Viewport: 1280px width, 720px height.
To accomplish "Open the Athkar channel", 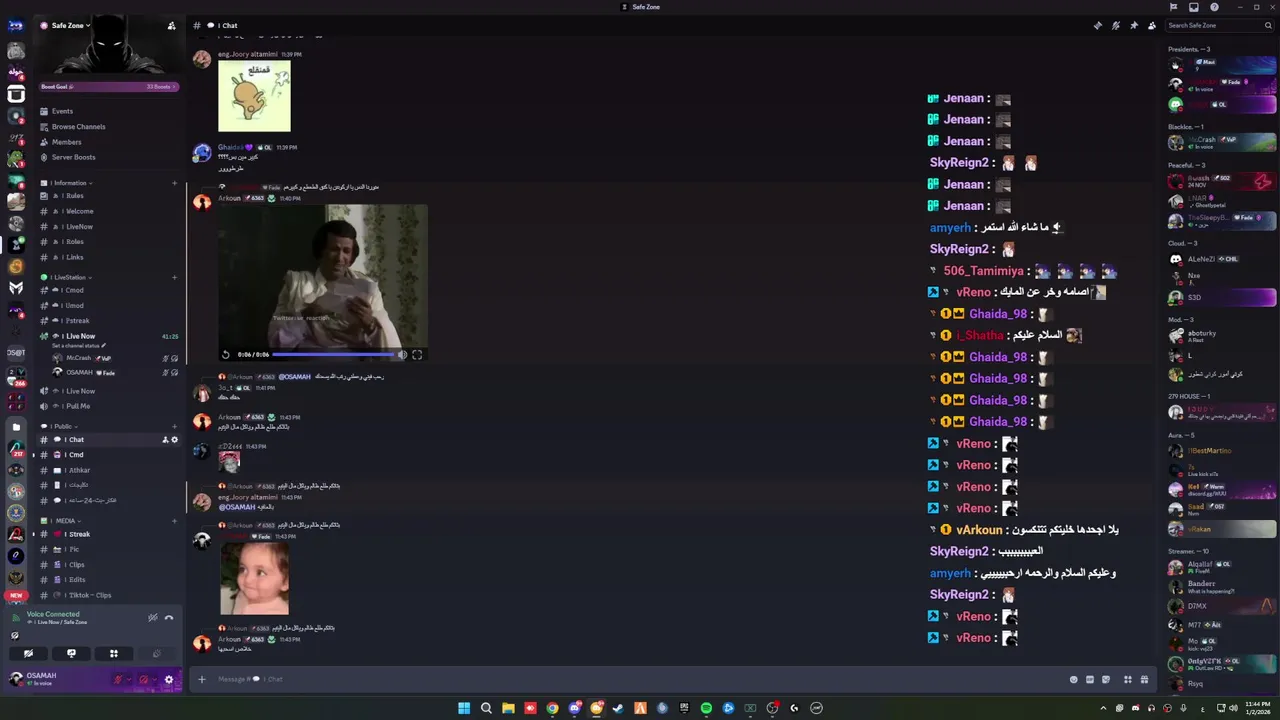I will [x=108, y=470].
